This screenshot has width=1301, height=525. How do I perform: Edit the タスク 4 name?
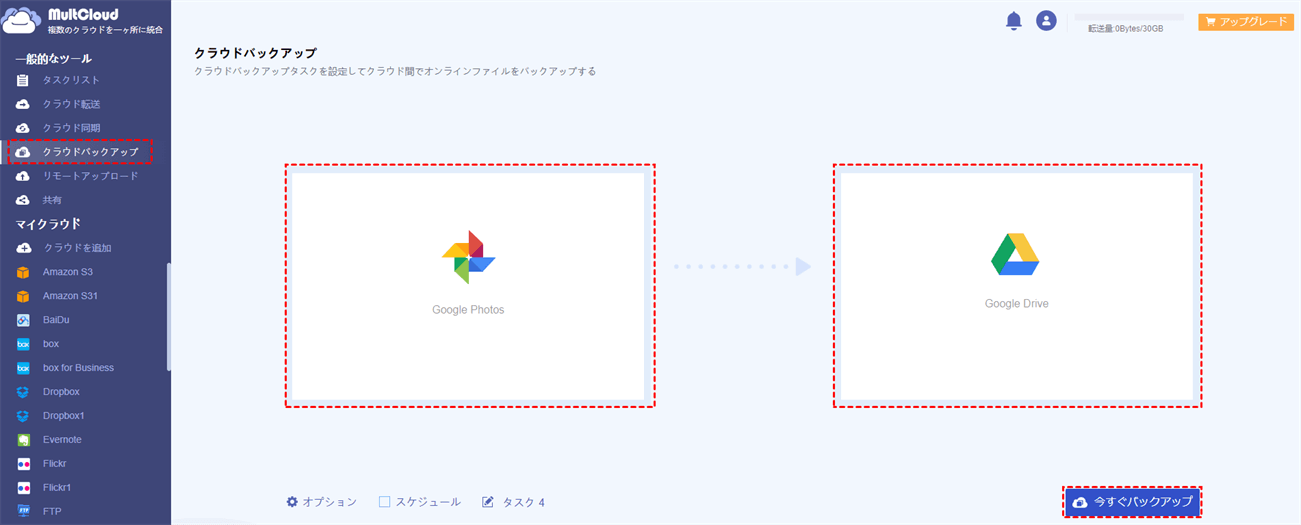pos(523,502)
